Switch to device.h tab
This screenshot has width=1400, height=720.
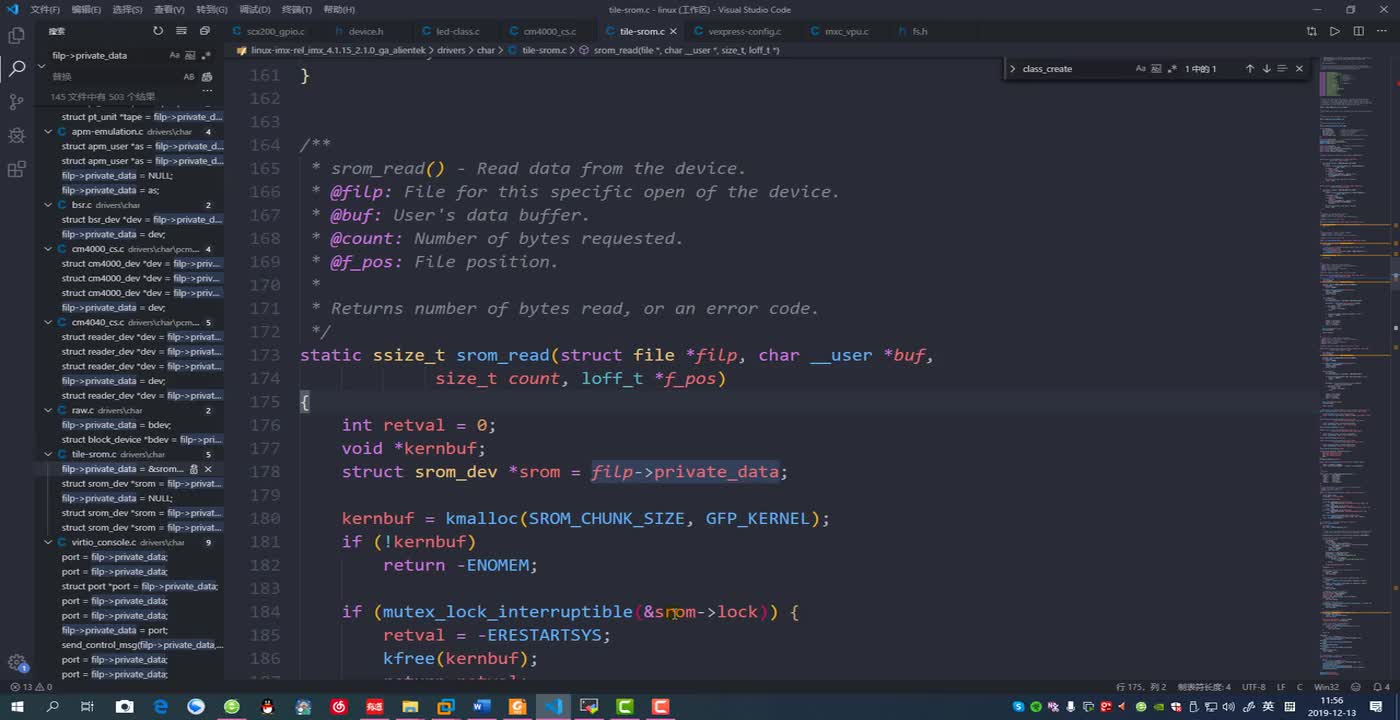[x=365, y=31]
